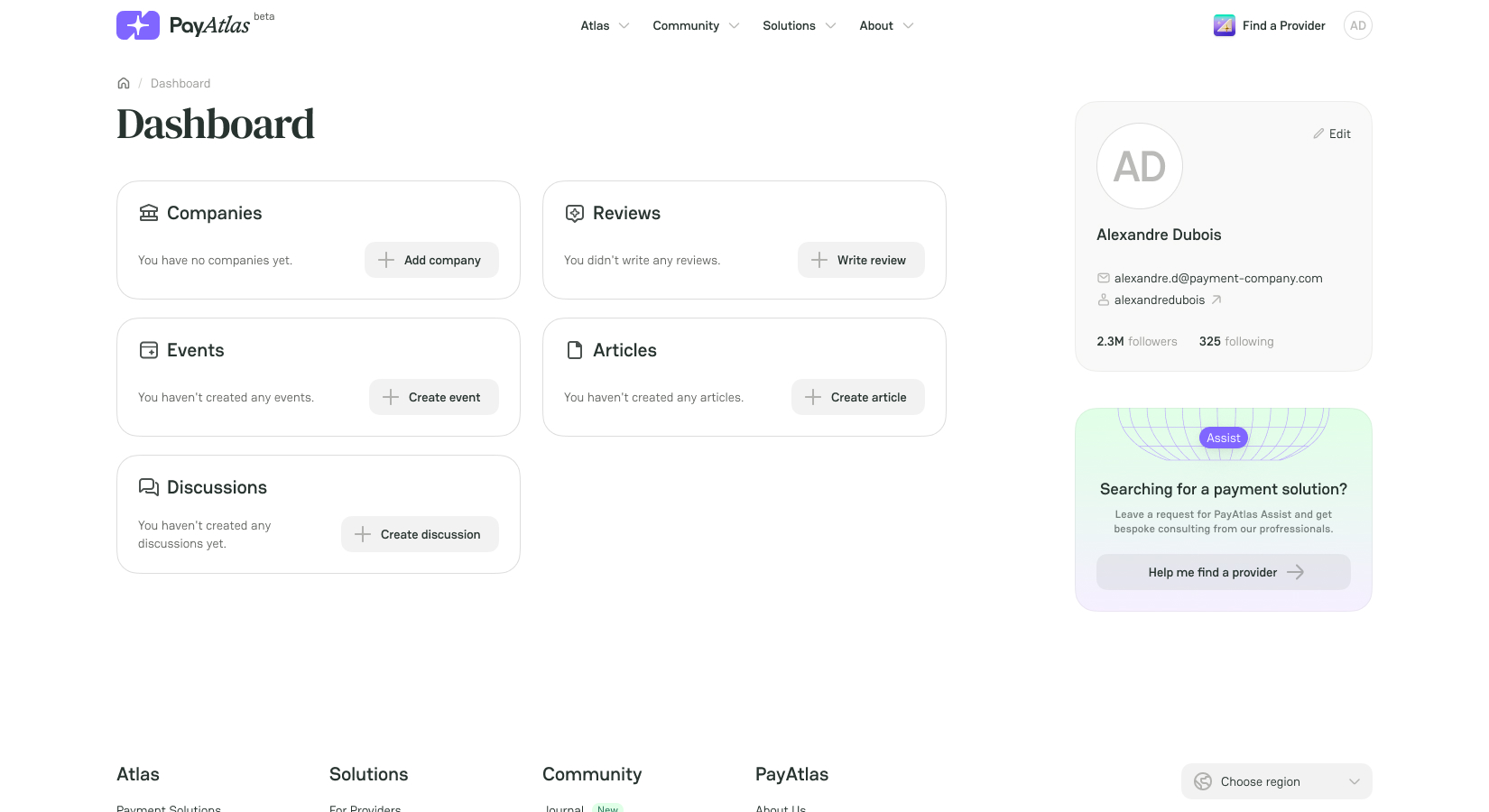Open the Community dropdown menu
The width and height of the screenshot is (1489, 812).
696,25
